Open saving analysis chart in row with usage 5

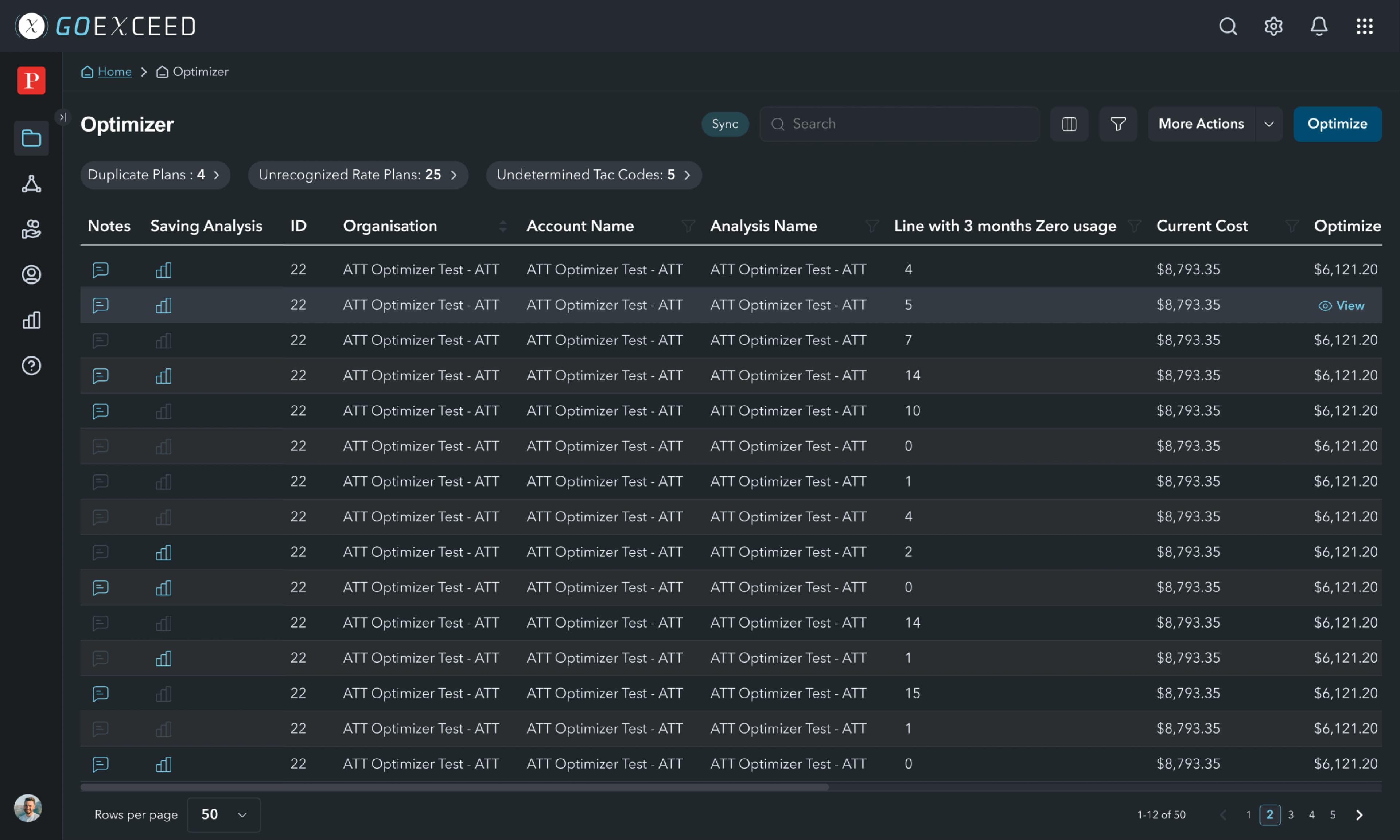164,306
